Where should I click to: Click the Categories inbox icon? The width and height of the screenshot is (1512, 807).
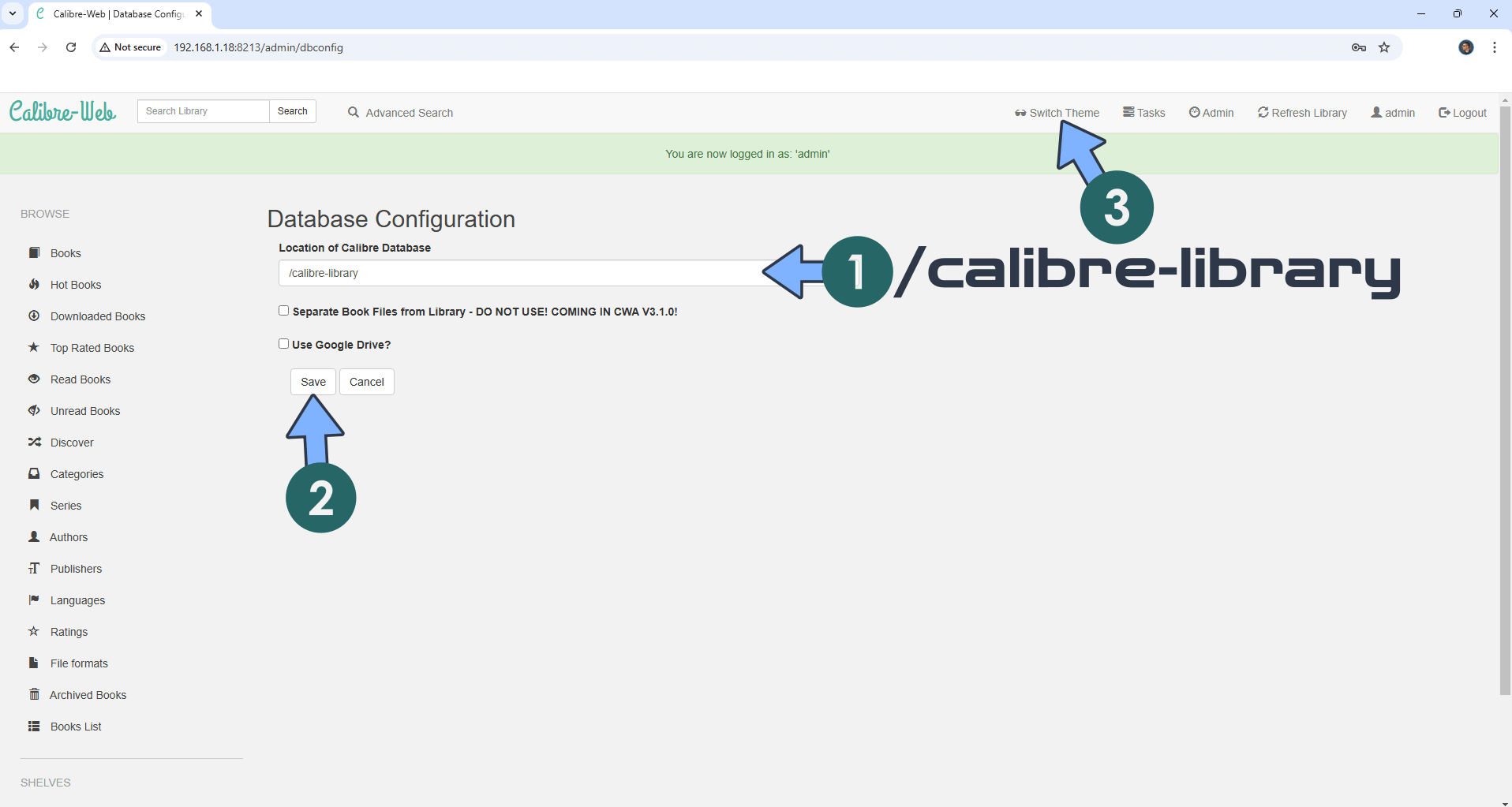click(34, 473)
